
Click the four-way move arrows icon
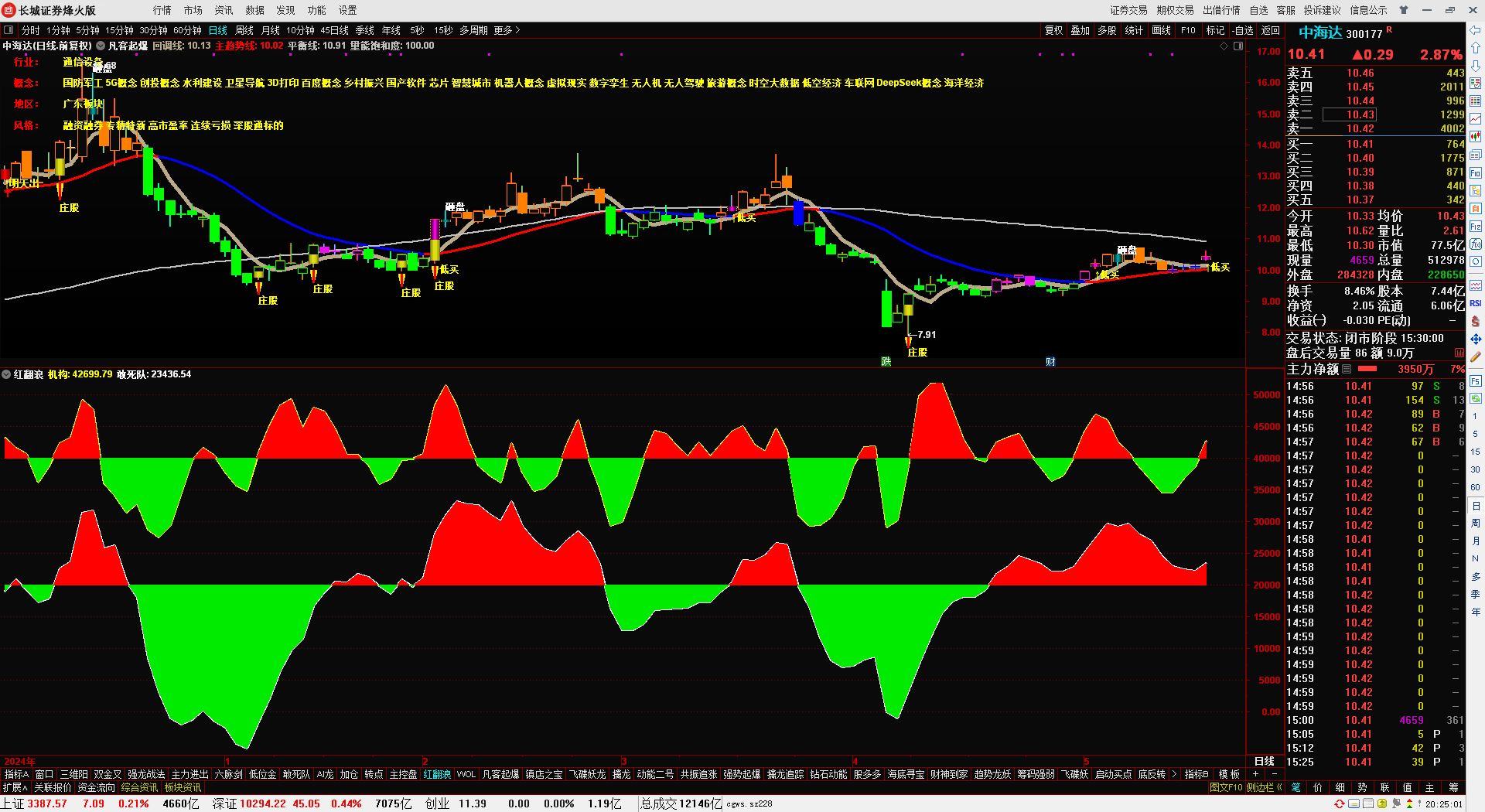(1476, 339)
